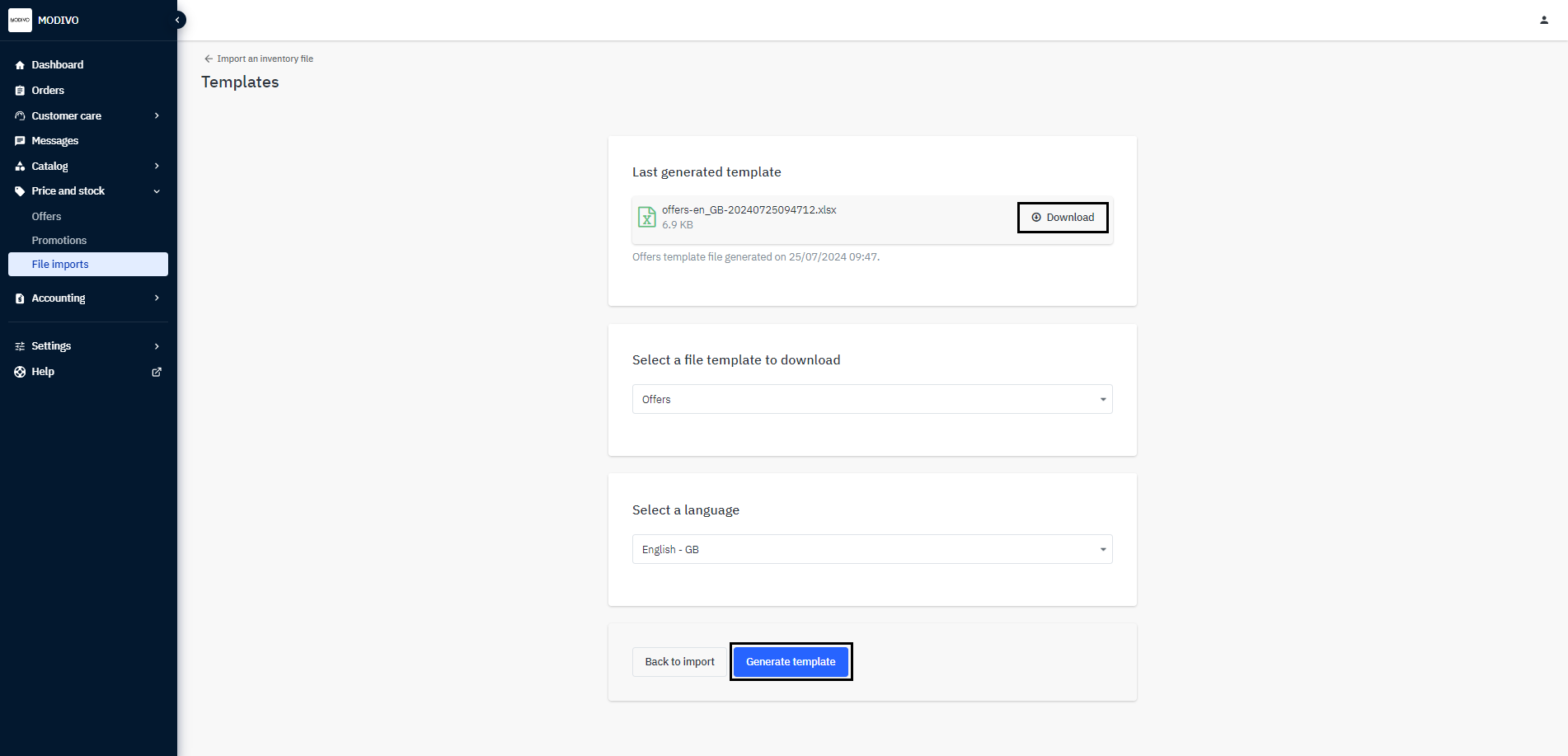
Task: Expand the Accounting submenu
Action: 157,298
